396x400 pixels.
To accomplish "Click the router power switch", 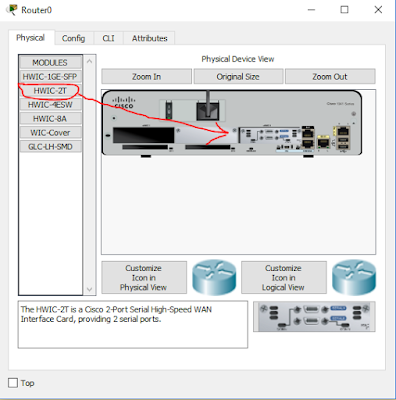I will (x=169, y=110).
